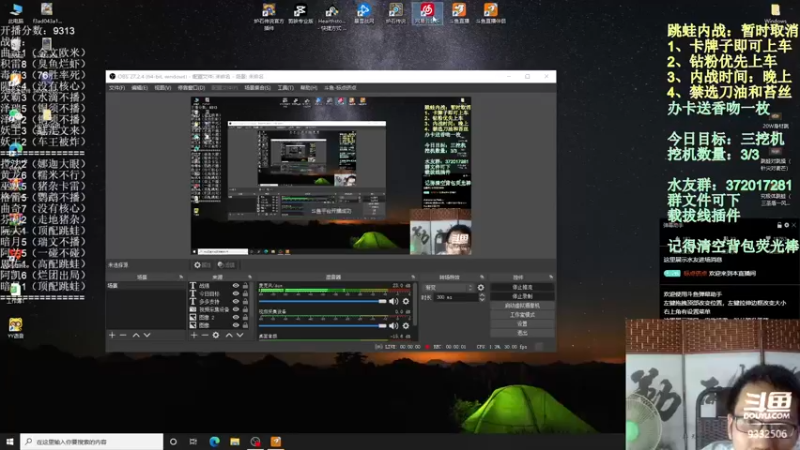This screenshot has width=800, height=450.
Task: Open the 视频采集设备 audio settings gear
Action: click(406, 326)
